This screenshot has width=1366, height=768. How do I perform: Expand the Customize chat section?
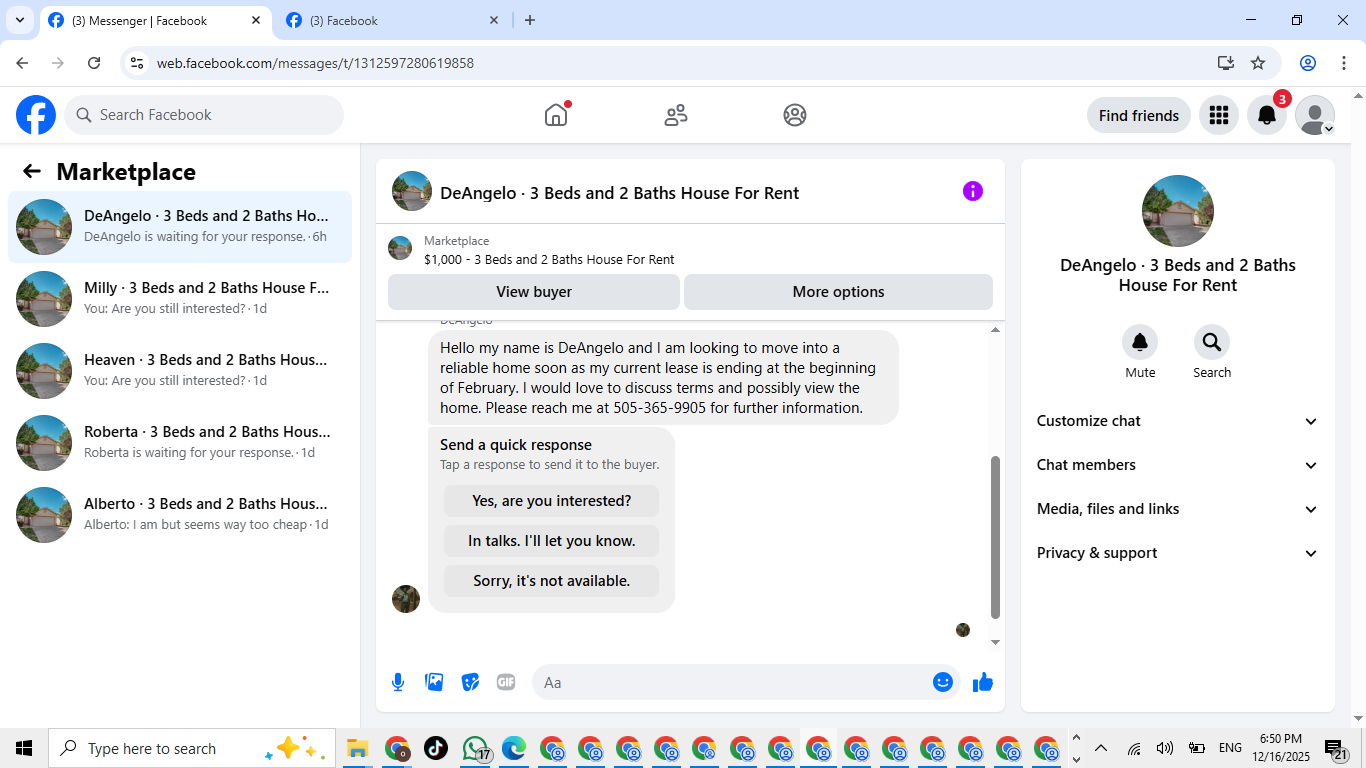pyautogui.click(x=1178, y=421)
